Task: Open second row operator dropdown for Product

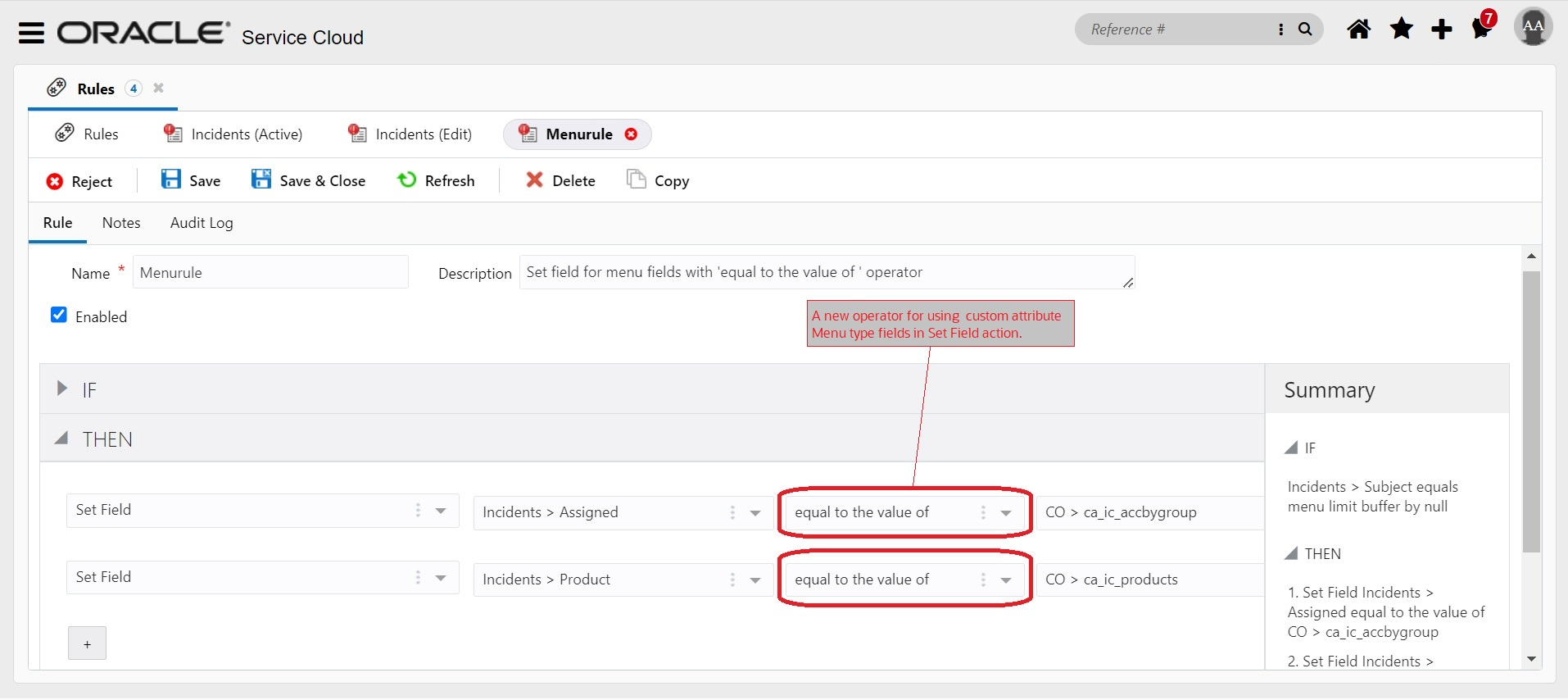Action: tap(1005, 580)
